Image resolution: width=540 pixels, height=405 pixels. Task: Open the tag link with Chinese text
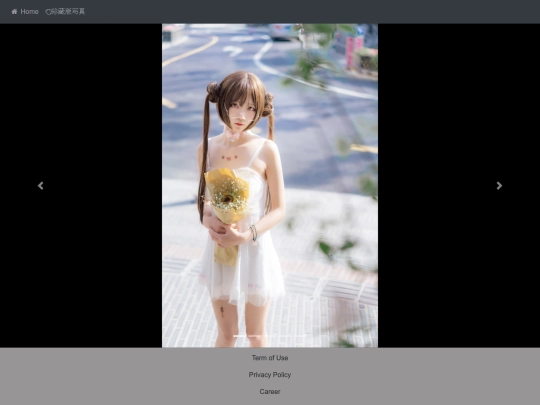[65, 12]
